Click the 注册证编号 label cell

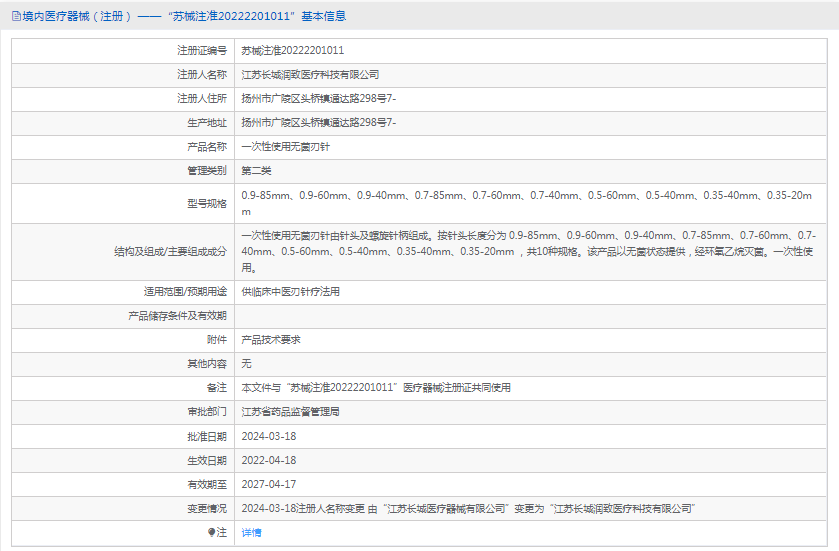[x=123, y=50]
